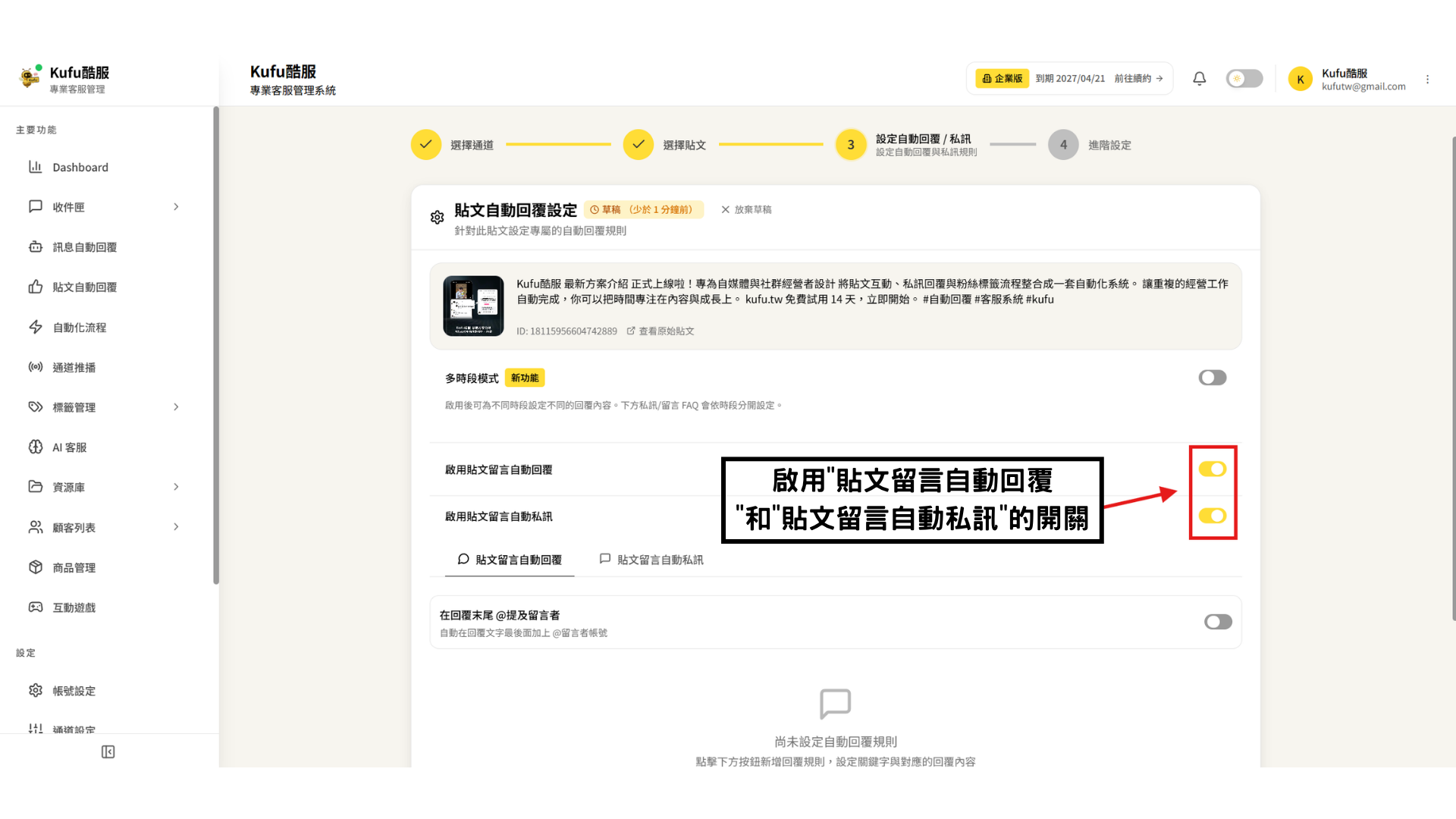This screenshot has width=1456, height=819.
Task: Click the step 3 circle
Action: tap(851, 144)
